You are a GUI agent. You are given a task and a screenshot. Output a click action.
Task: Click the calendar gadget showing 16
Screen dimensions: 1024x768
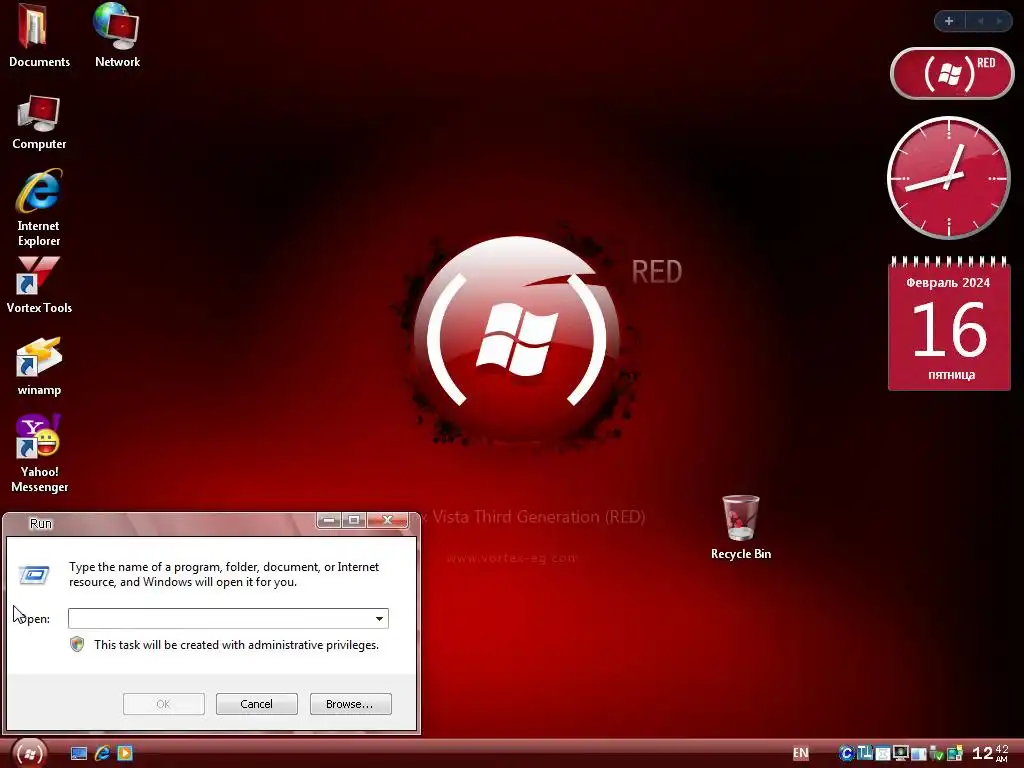click(949, 324)
